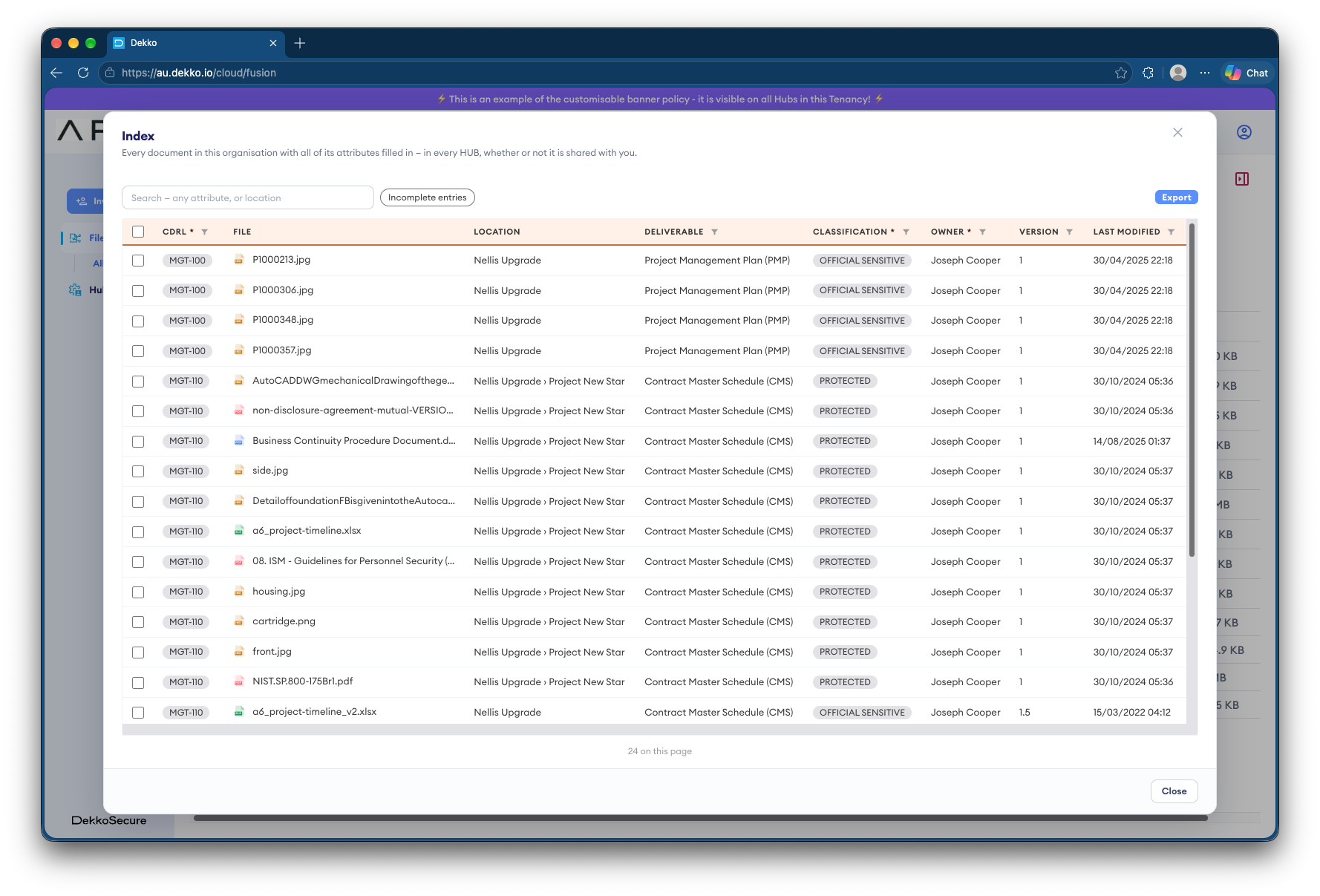Viewport: 1320px width, 896px height.
Task: Select the checkbox for side.jpg
Action: pyautogui.click(x=138, y=471)
